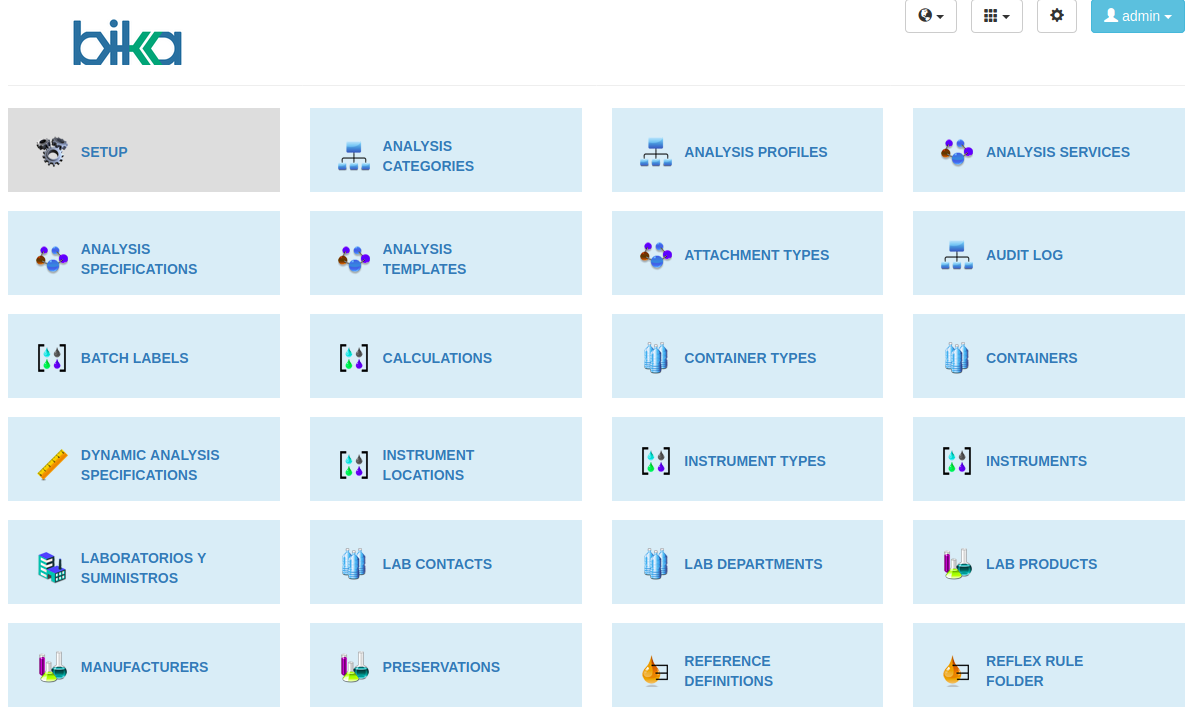Open the settings gear button
Viewport: 1190px width, 715px height.
click(1056, 16)
